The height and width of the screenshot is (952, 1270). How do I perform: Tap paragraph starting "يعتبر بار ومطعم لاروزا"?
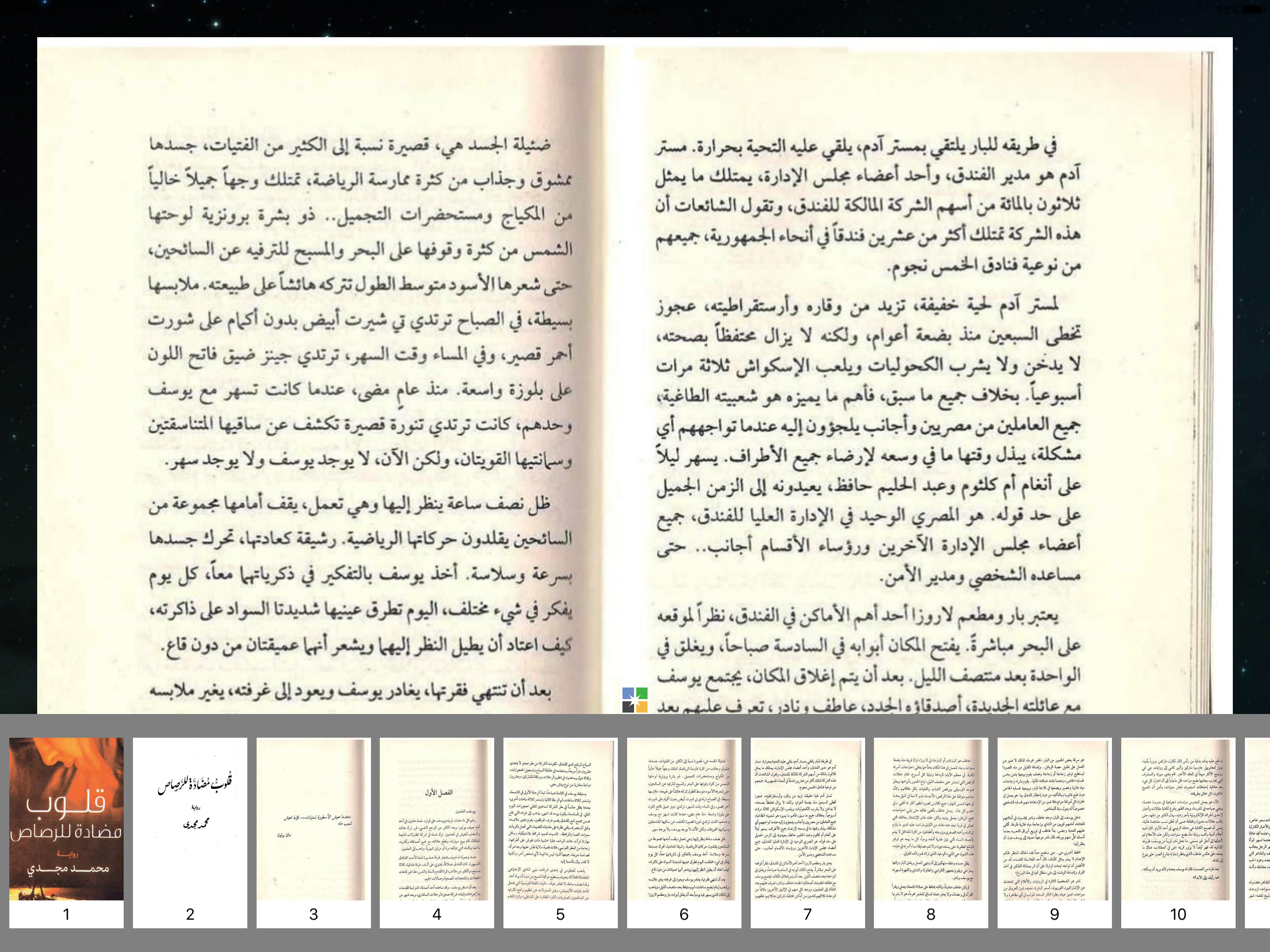point(868,661)
